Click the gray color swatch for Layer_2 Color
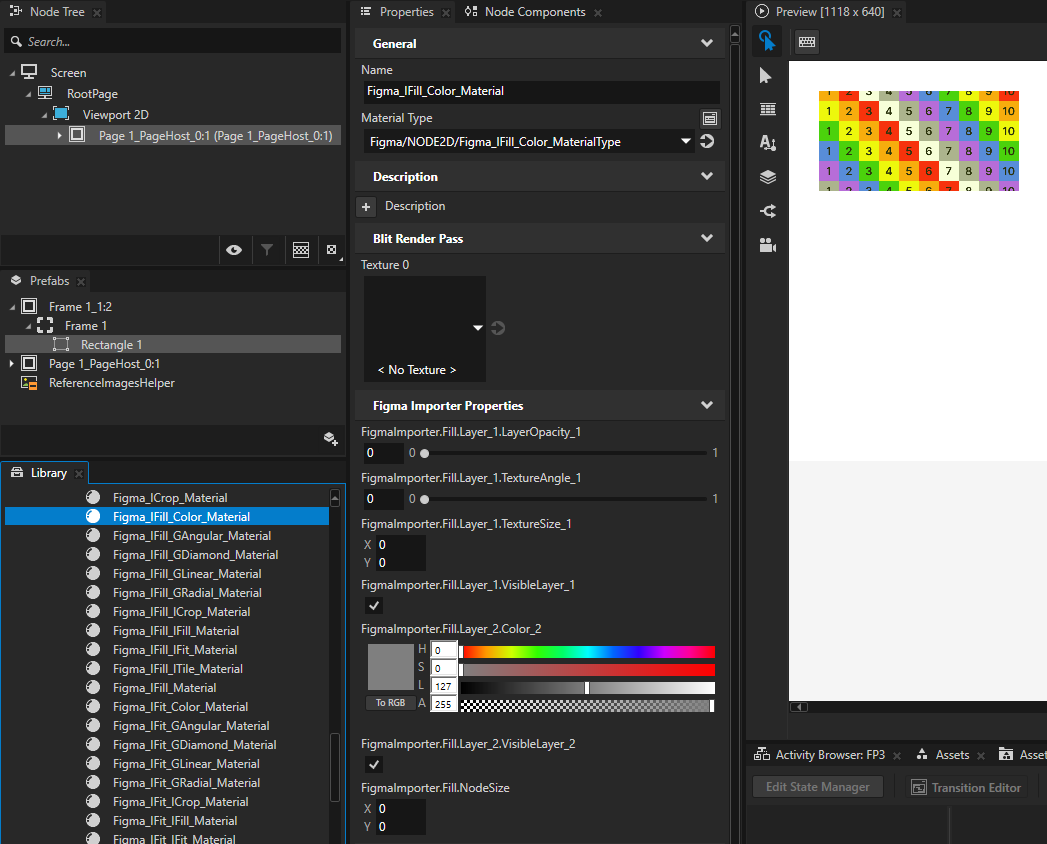Viewport: 1047px width, 844px height. click(x=390, y=666)
